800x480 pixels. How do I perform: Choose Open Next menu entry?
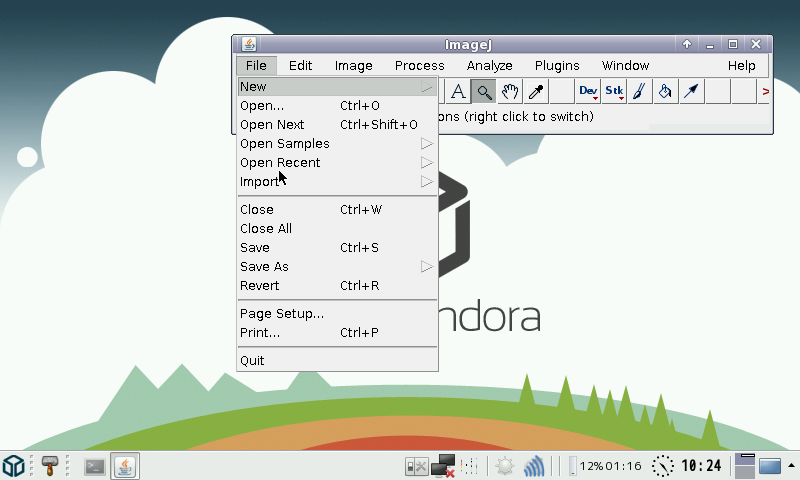click(337, 124)
